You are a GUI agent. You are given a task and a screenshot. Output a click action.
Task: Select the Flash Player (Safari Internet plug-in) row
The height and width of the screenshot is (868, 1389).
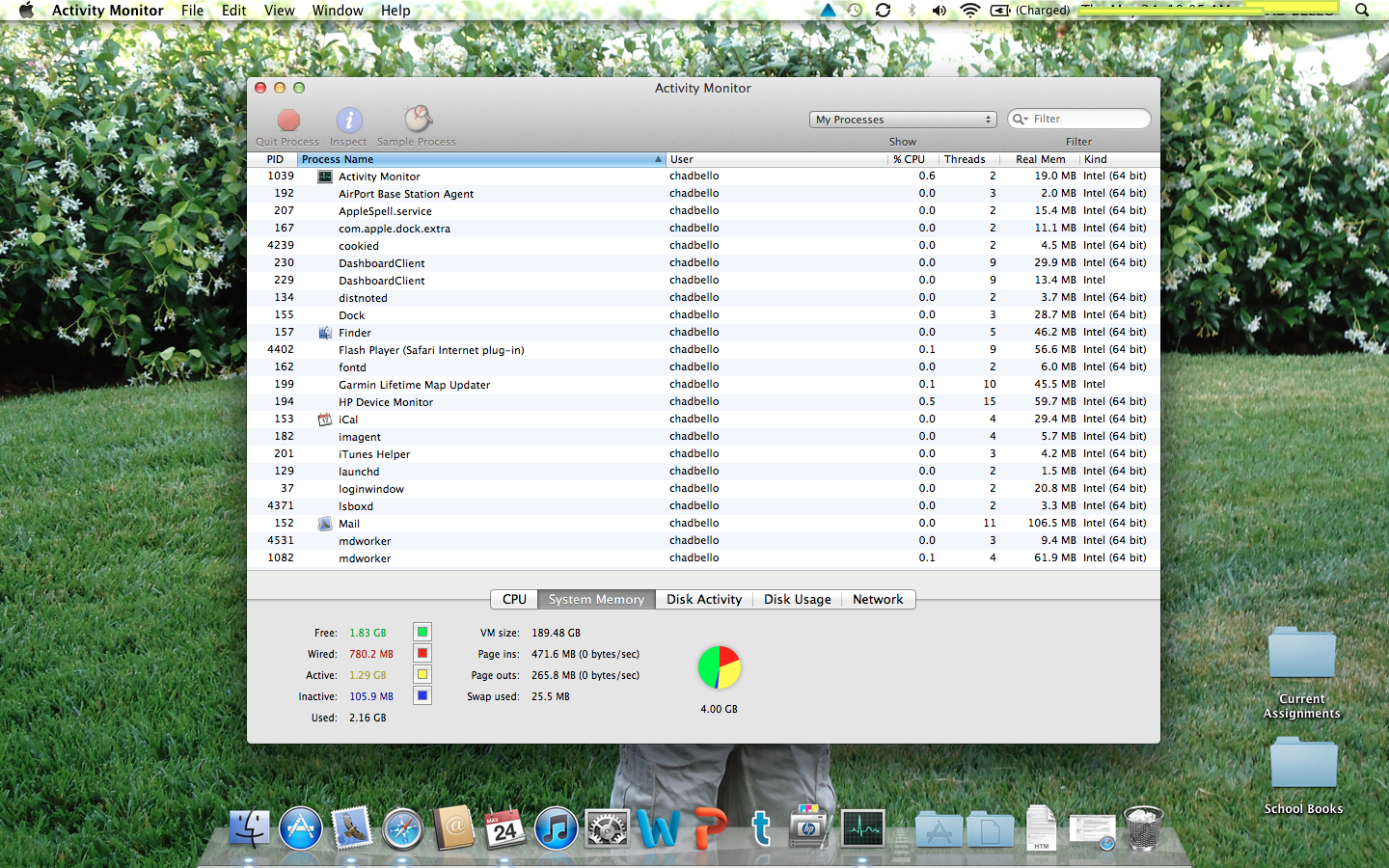click(x=703, y=350)
